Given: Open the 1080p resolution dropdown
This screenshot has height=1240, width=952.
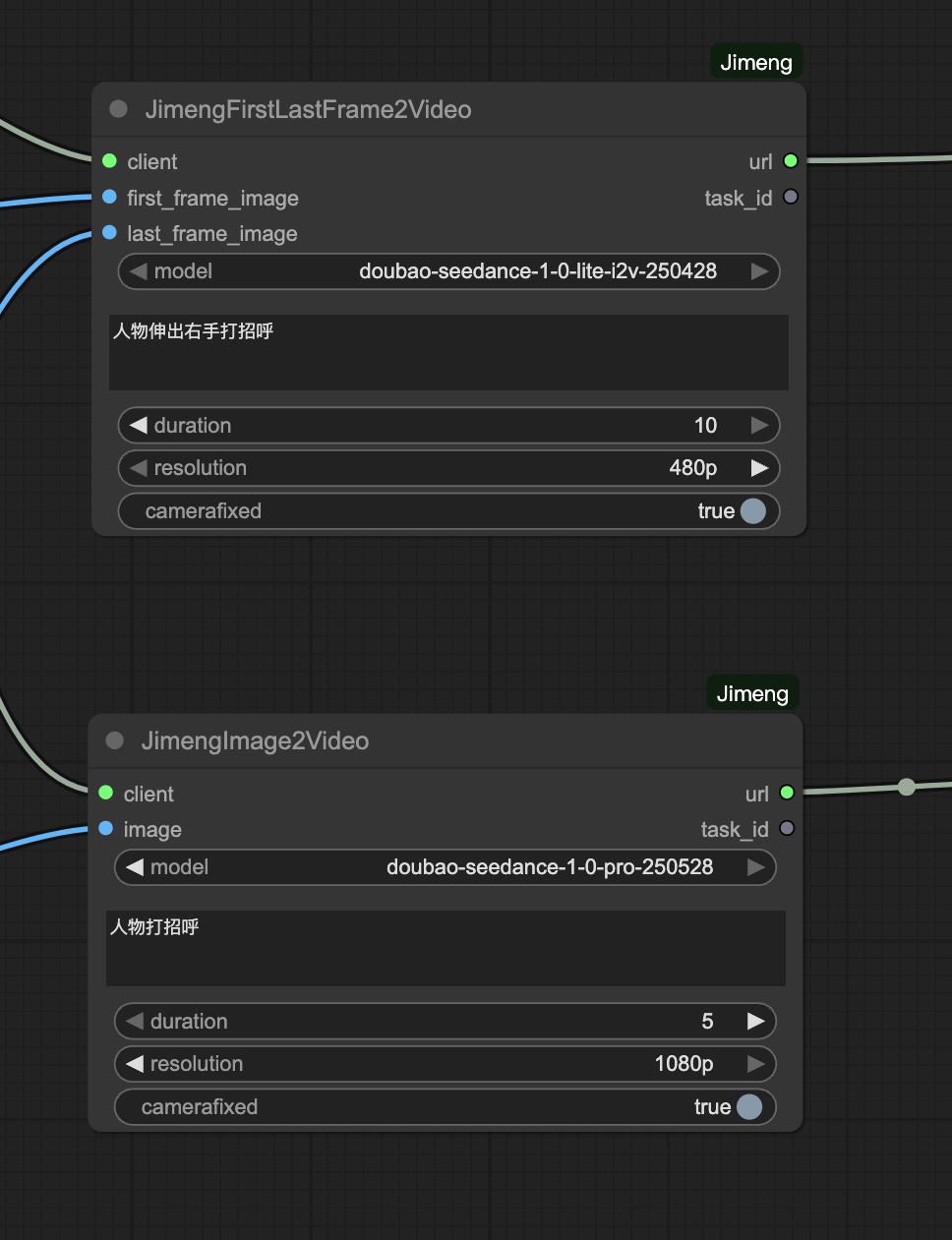Looking at the screenshot, I should click(x=446, y=1064).
